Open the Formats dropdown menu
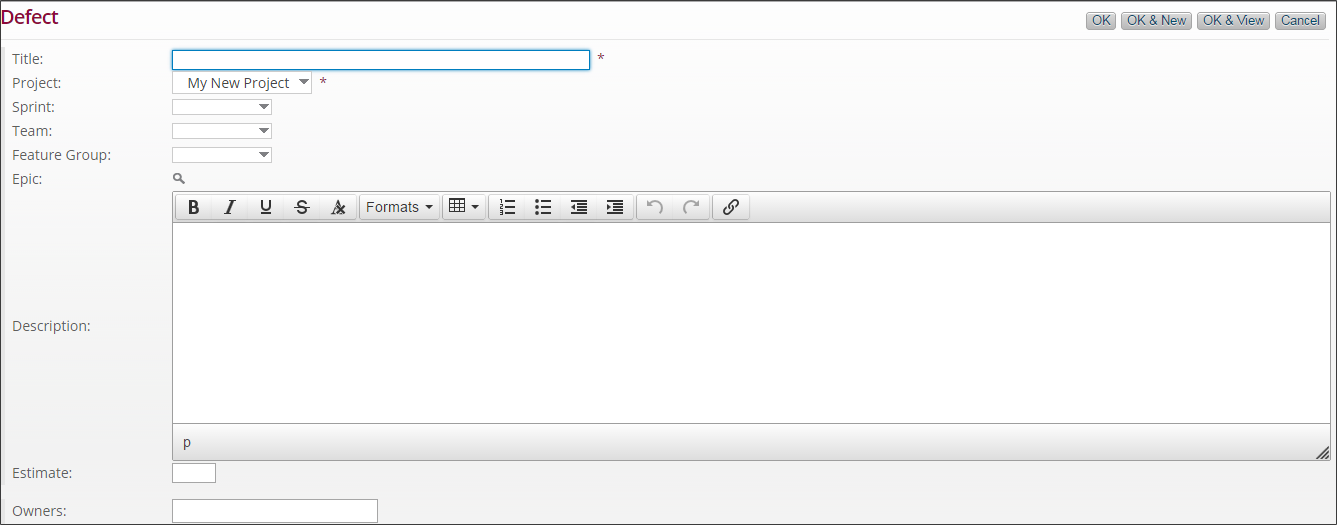Image resolution: width=1337 pixels, height=525 pixels. click(x=399, y=207)
